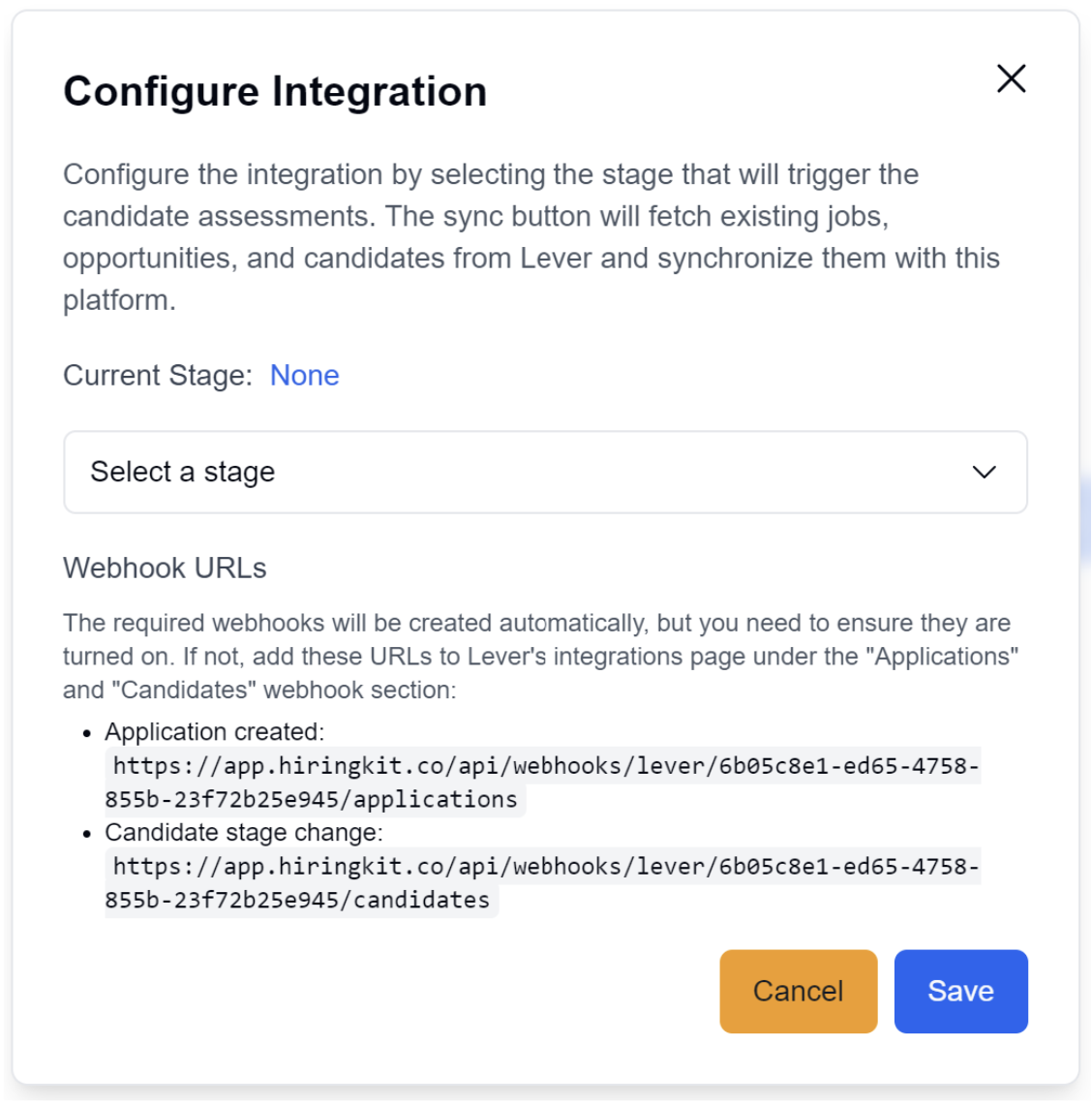Click the Application created bullet label
The height and width of the screenshot is (1106, 1092).
tap(214, 731)
